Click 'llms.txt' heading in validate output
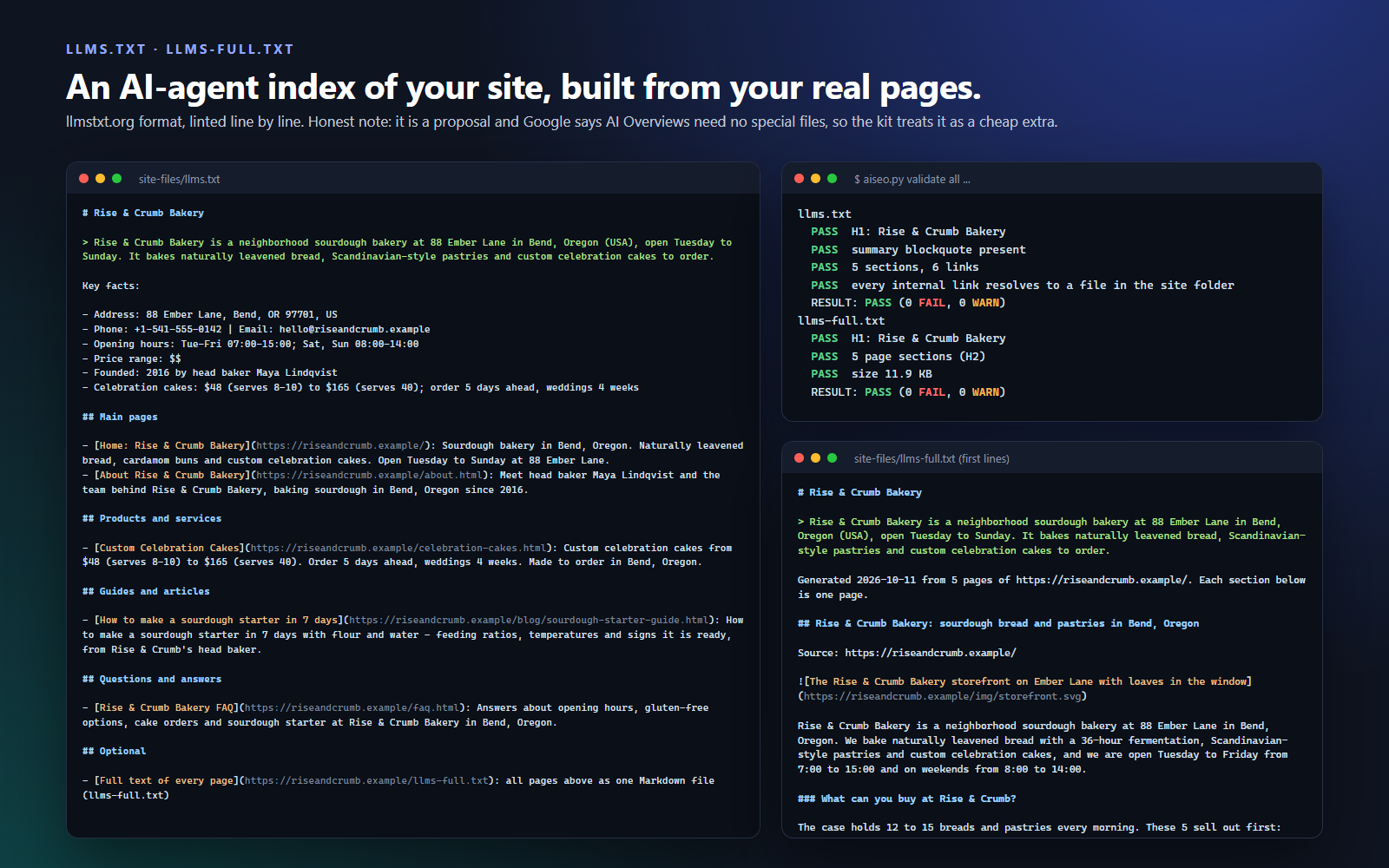 click(825, 214)
